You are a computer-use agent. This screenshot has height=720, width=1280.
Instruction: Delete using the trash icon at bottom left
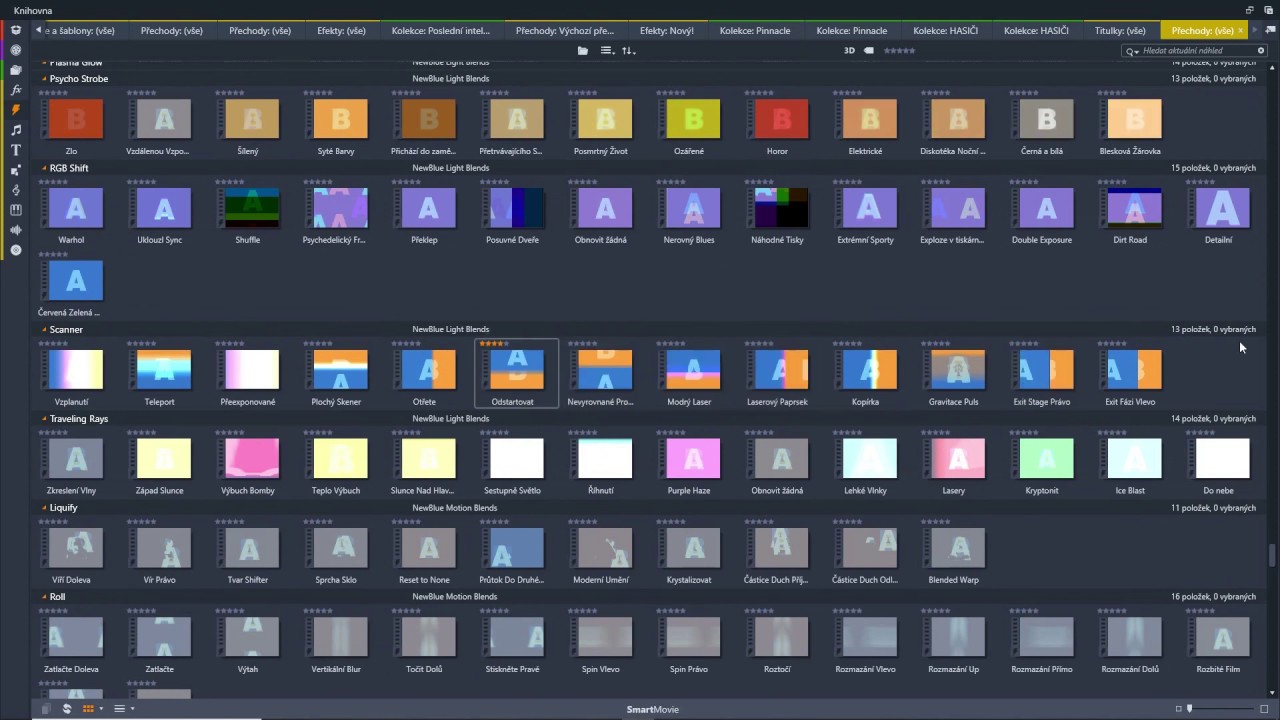pyautogui.click(x=46, y=709)
